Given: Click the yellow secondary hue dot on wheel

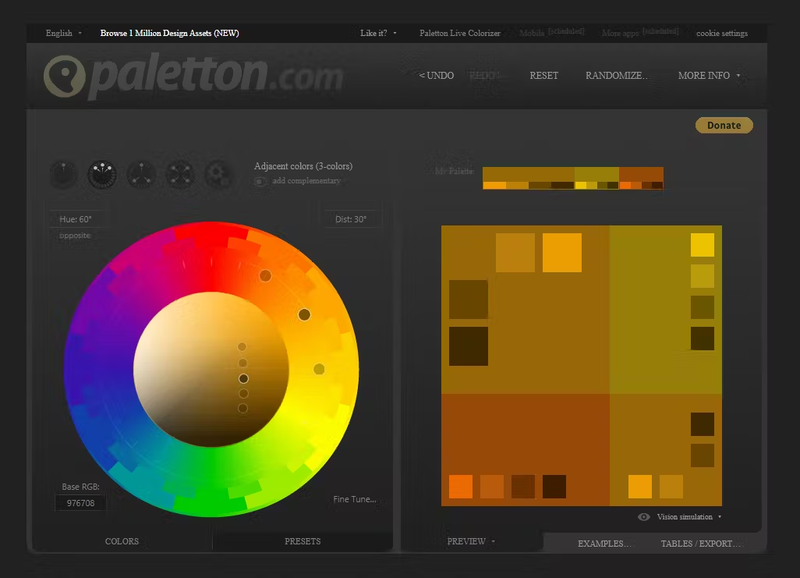Looking at the screenshot, I should tap(319, 369).
